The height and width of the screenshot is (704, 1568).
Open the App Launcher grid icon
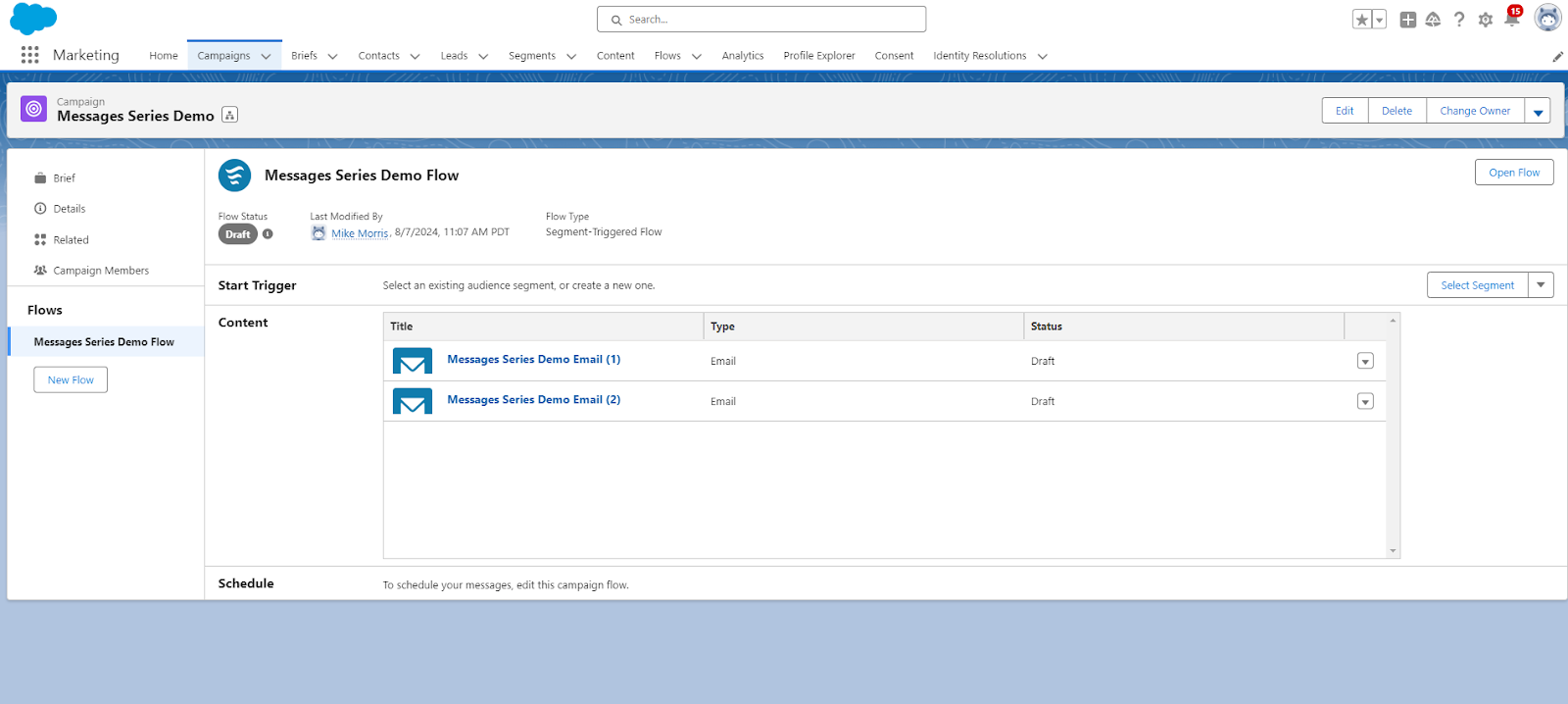click(30, 55)
